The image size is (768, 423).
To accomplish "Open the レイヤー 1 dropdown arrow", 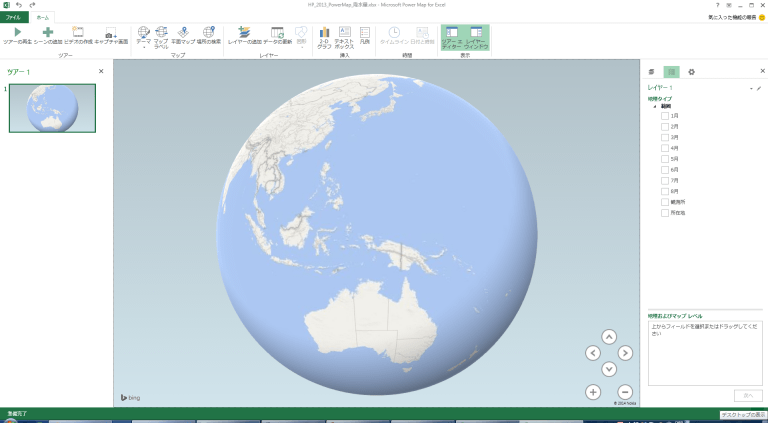I will [750, 88].
